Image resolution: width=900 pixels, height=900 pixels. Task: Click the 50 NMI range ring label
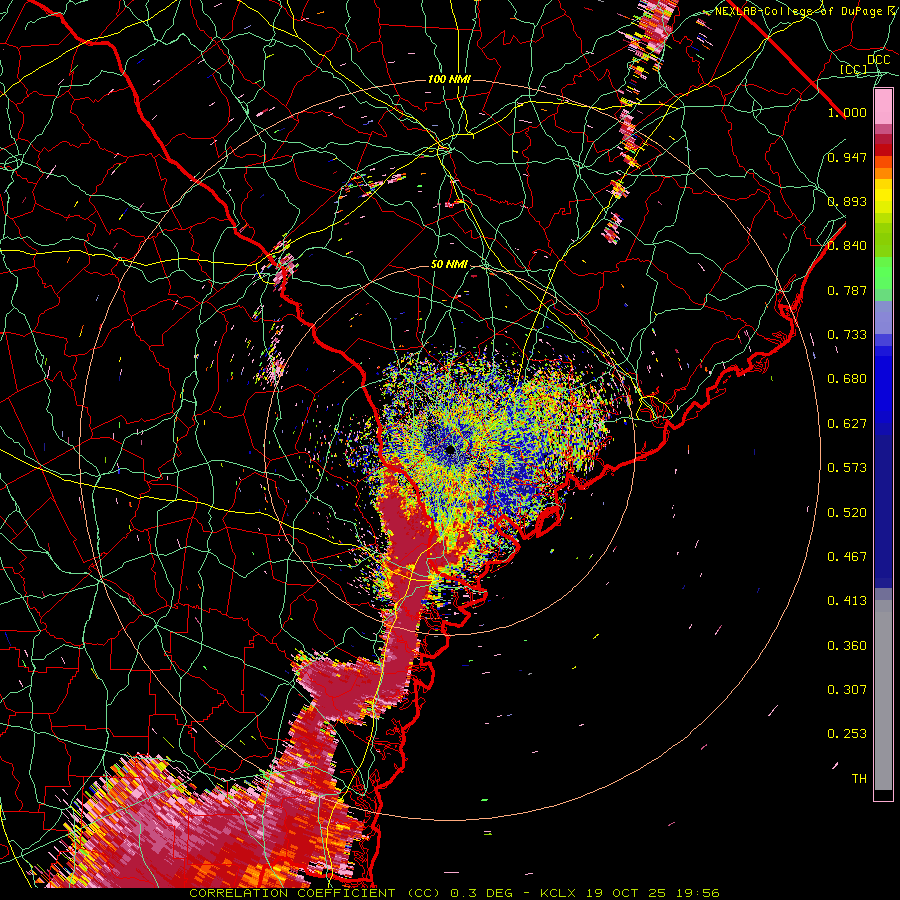click(449, 265)
